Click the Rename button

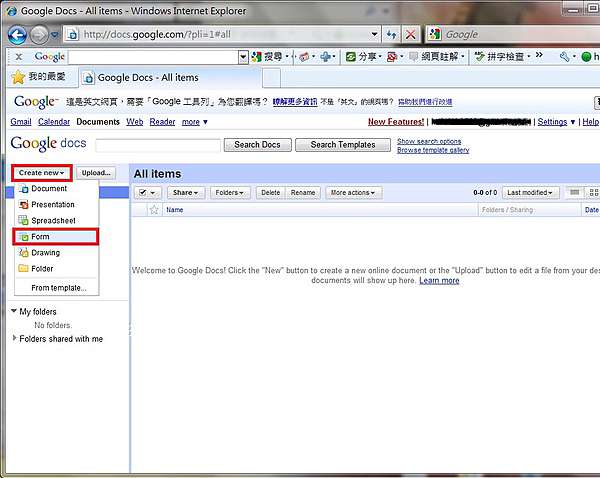[303, 193]
